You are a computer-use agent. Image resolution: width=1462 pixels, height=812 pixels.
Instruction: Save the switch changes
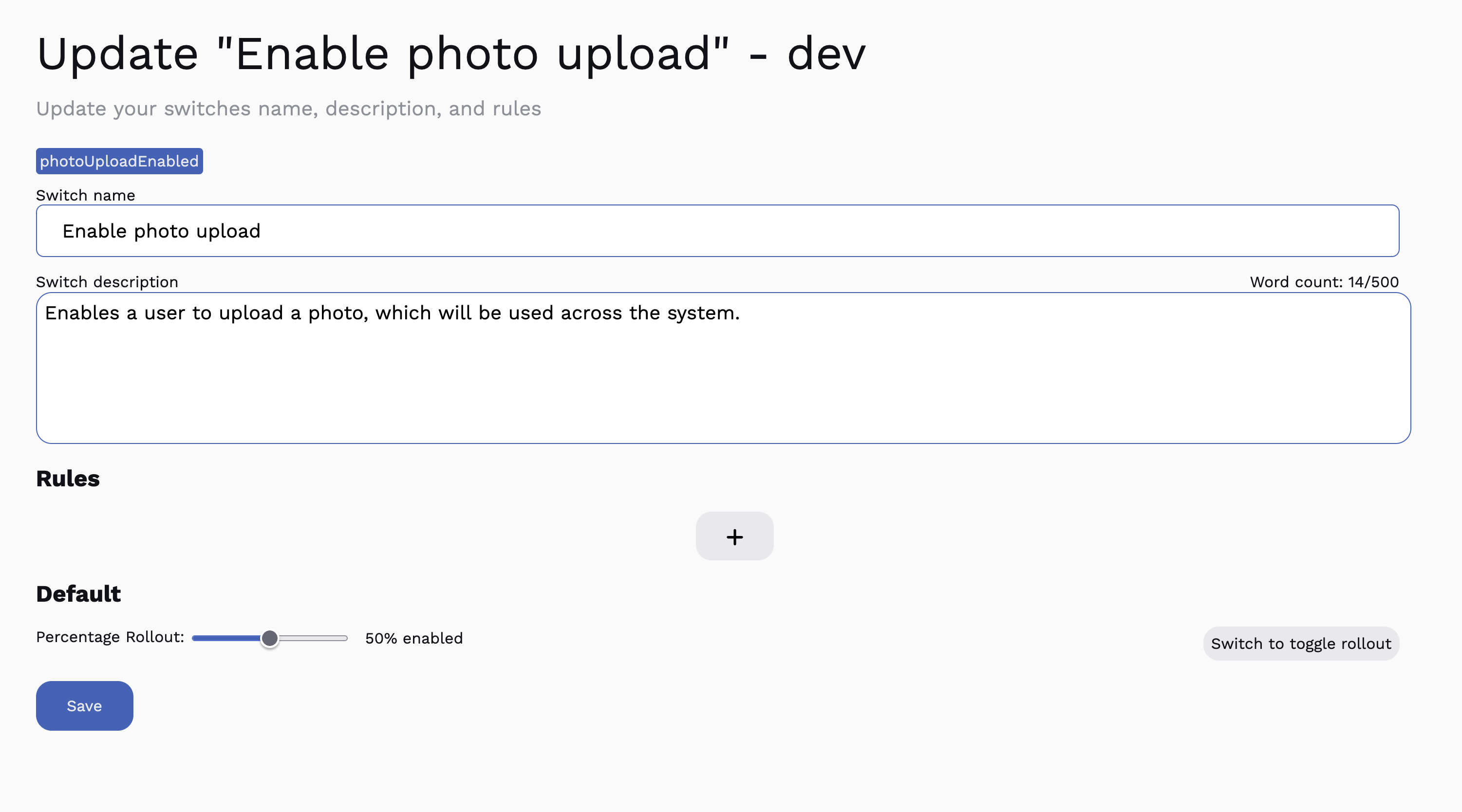tap(85, 705)
